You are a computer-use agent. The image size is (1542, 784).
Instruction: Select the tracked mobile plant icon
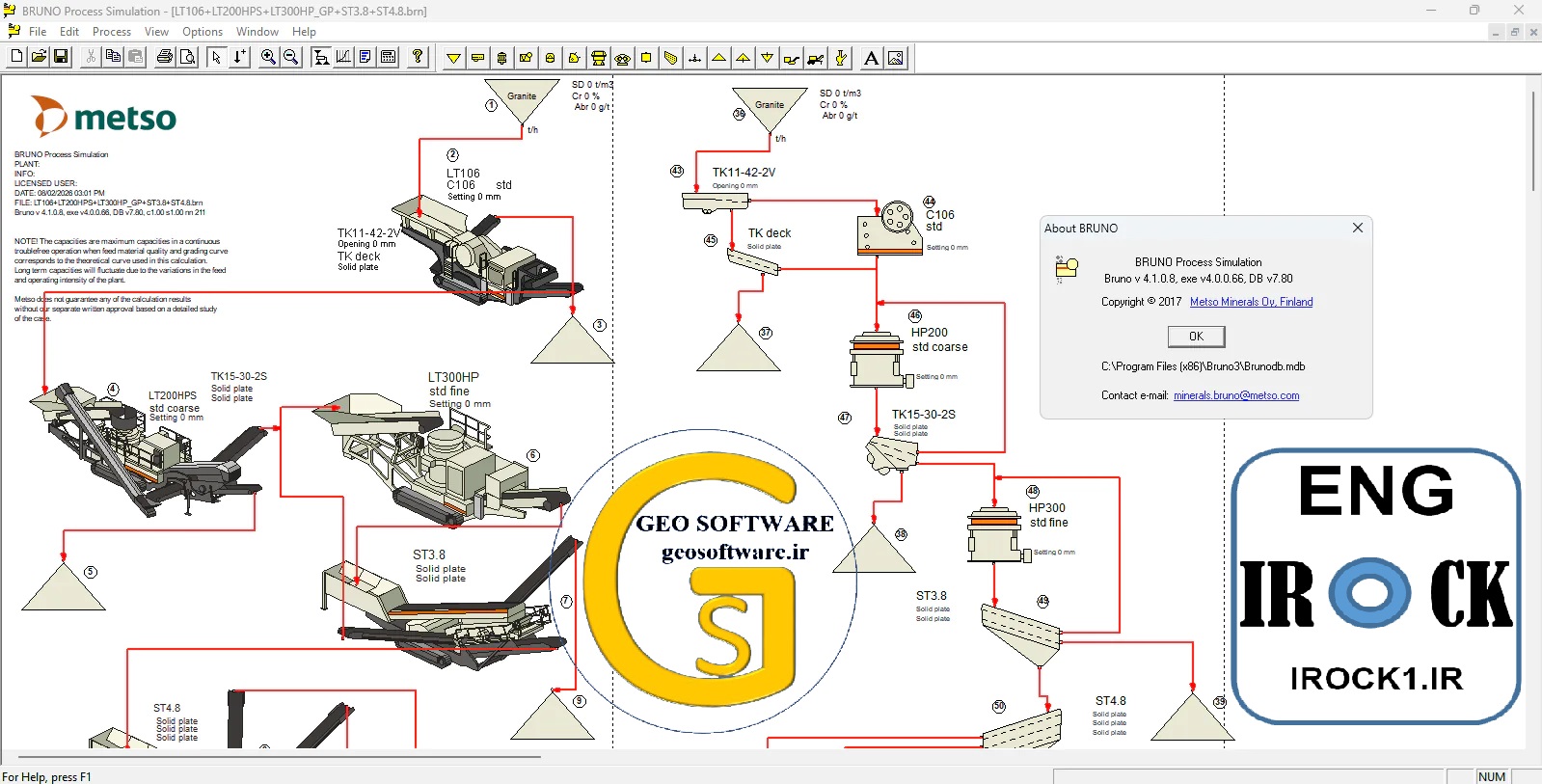click(x=815, y=58)
